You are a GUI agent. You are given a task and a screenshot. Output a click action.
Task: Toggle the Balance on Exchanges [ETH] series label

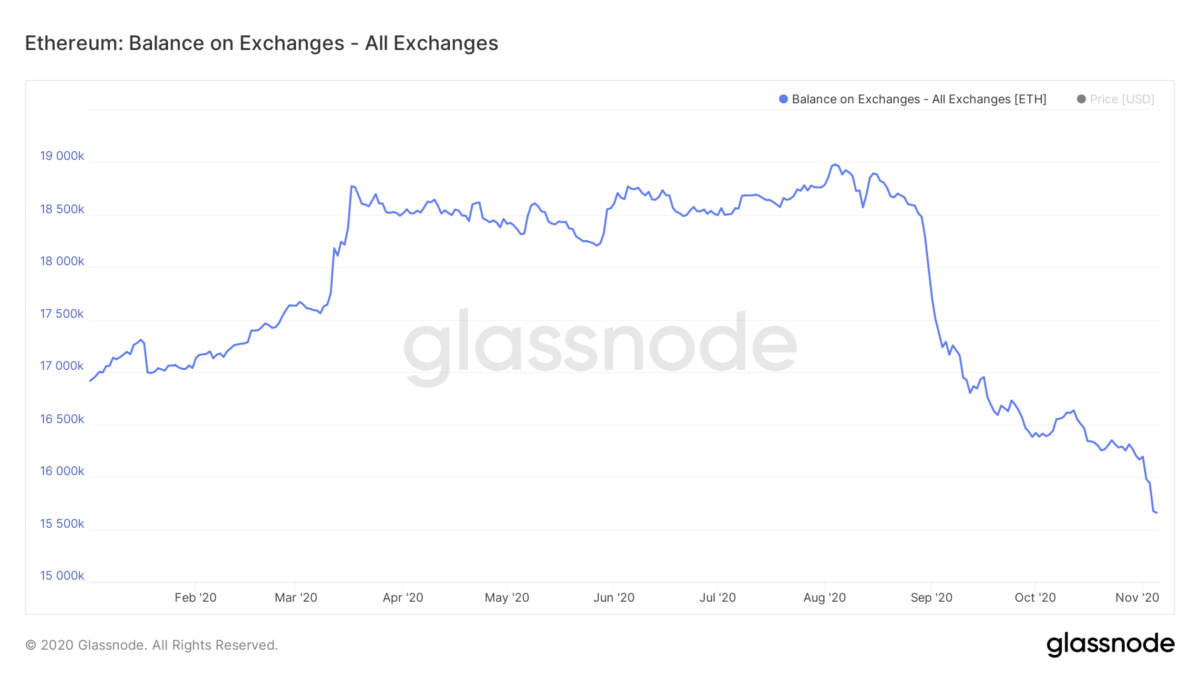point(918,99)
